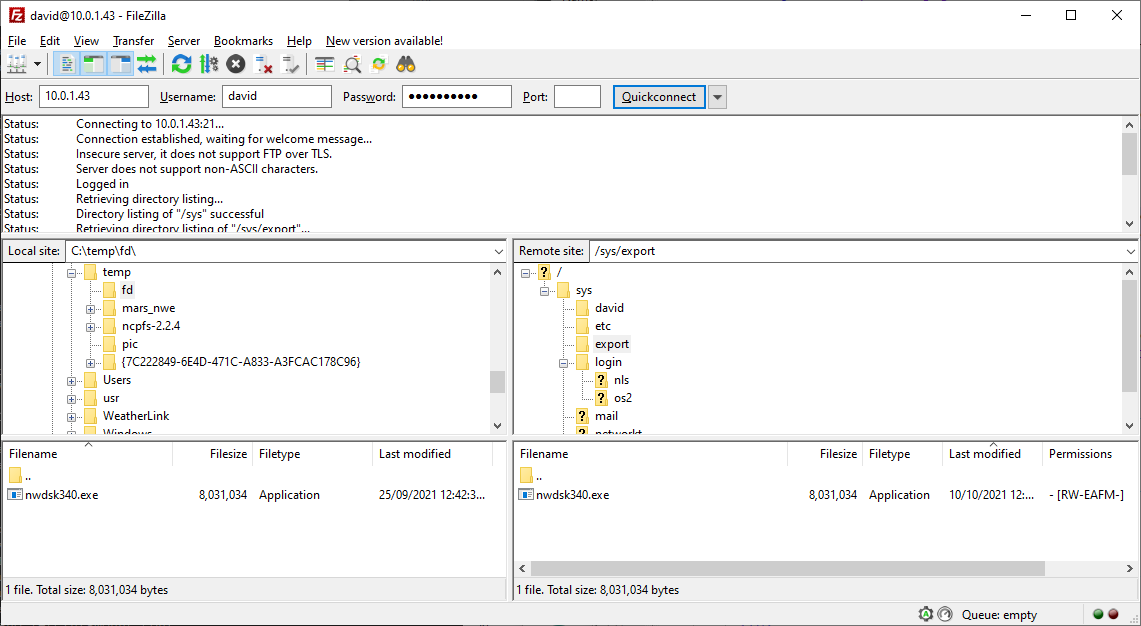Select the local nwdsk340.exe dated 25/09/2021
Screen dimensions: 1141x626
pyautogui.click(x=248, y=495)
